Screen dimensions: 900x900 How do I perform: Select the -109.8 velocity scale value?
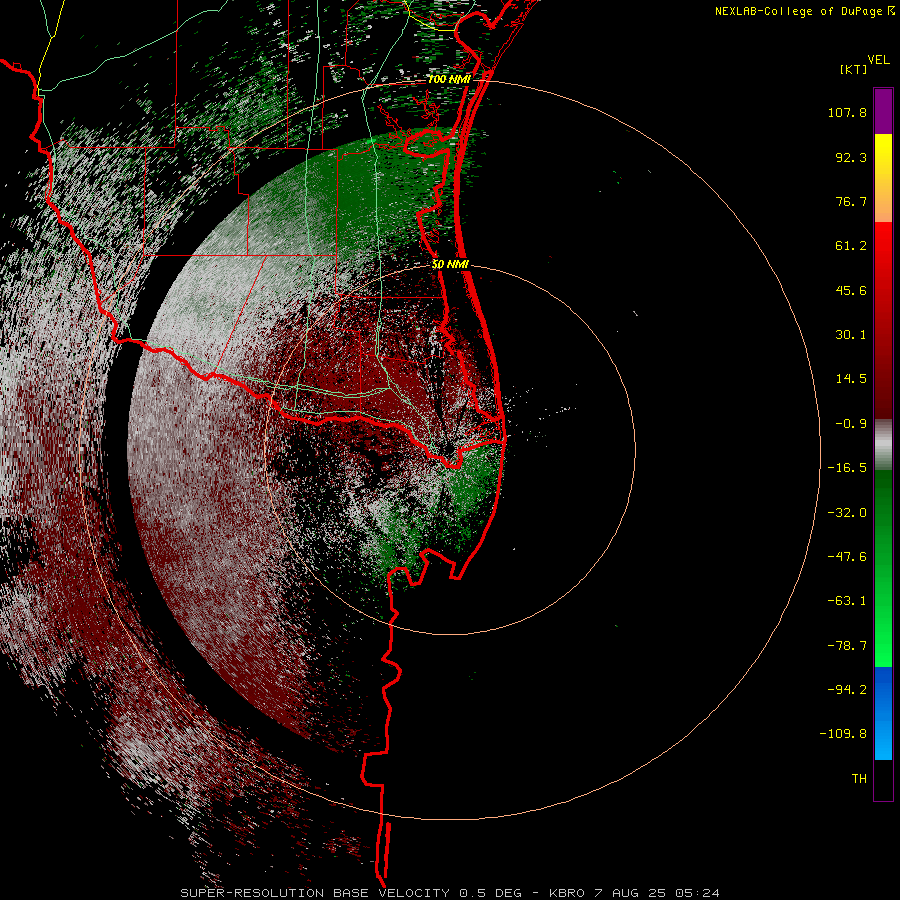pyautogui.click(x=843, y=734)
